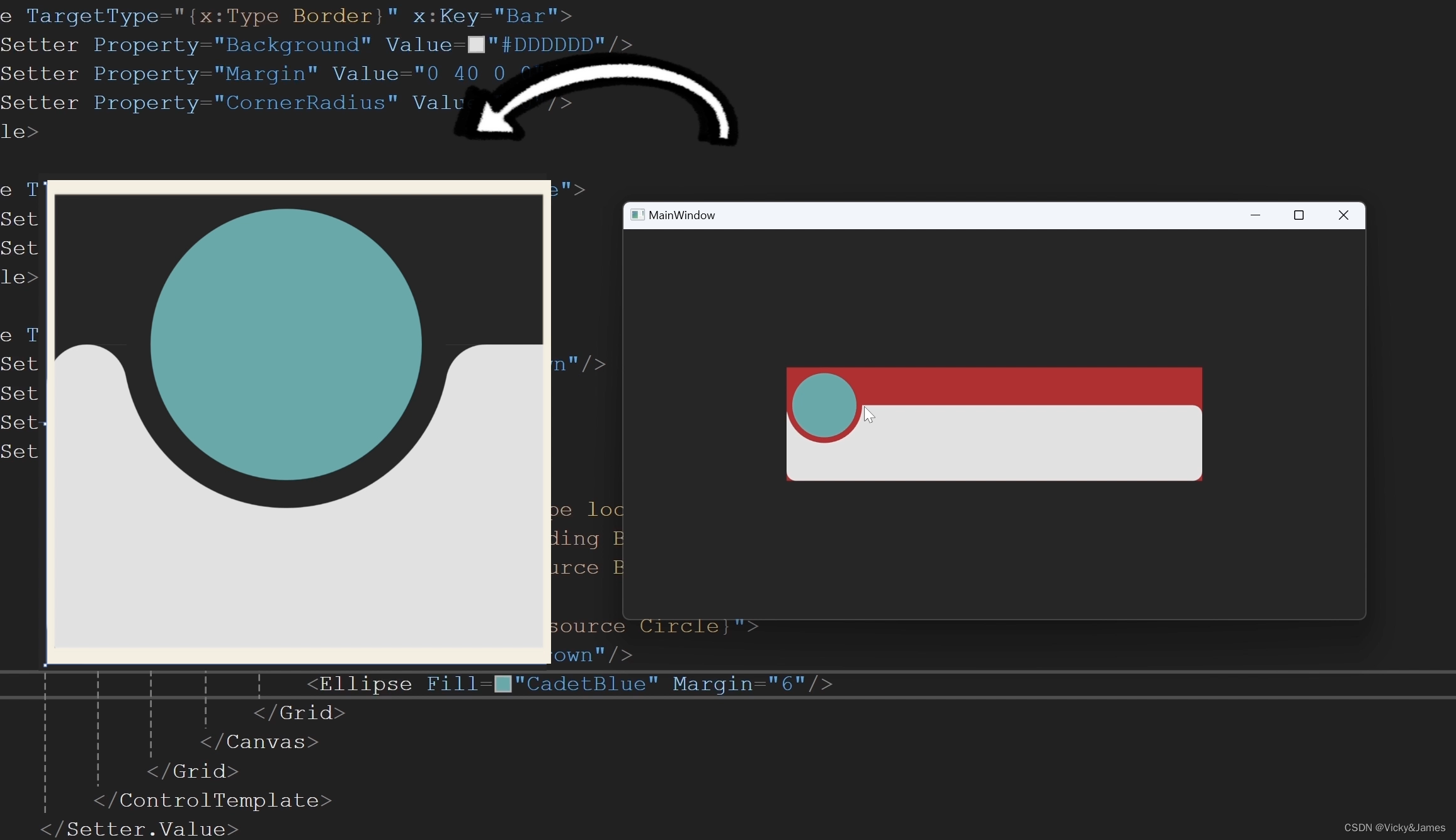Click the "Circle}" resource reference text
The width and height of the screenshot is (1456, 840).
point(686,626)
